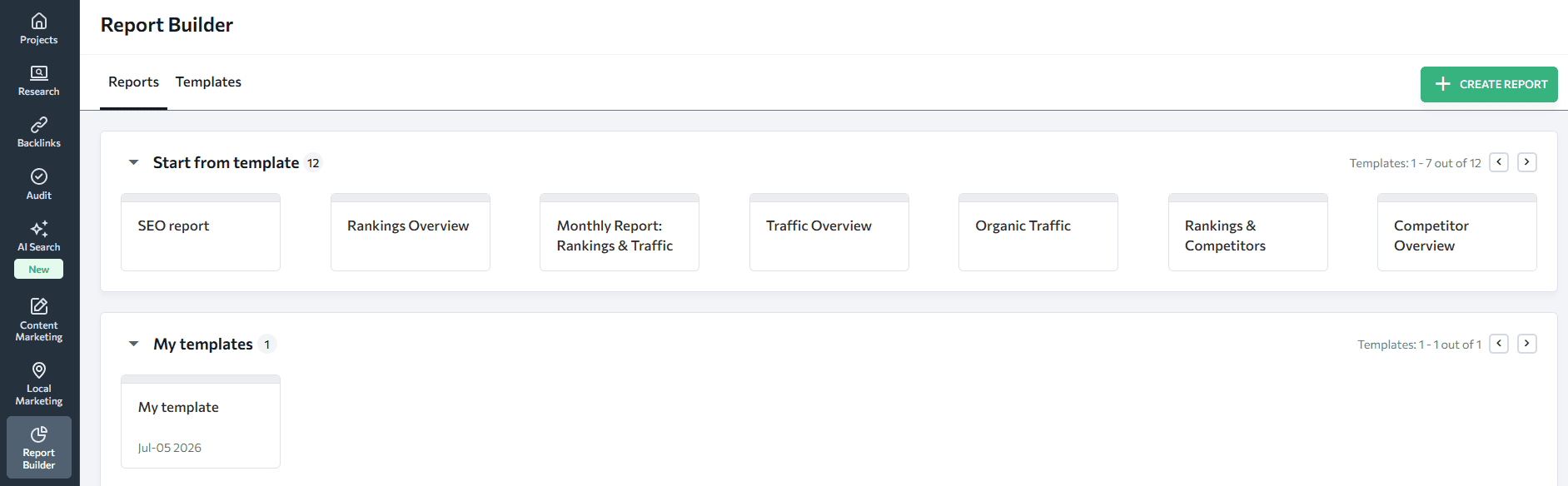Open Content Marketing in sidebar
Image resolution: width=1568 pixels, height=486 pixels.
[x=39, y=320]
